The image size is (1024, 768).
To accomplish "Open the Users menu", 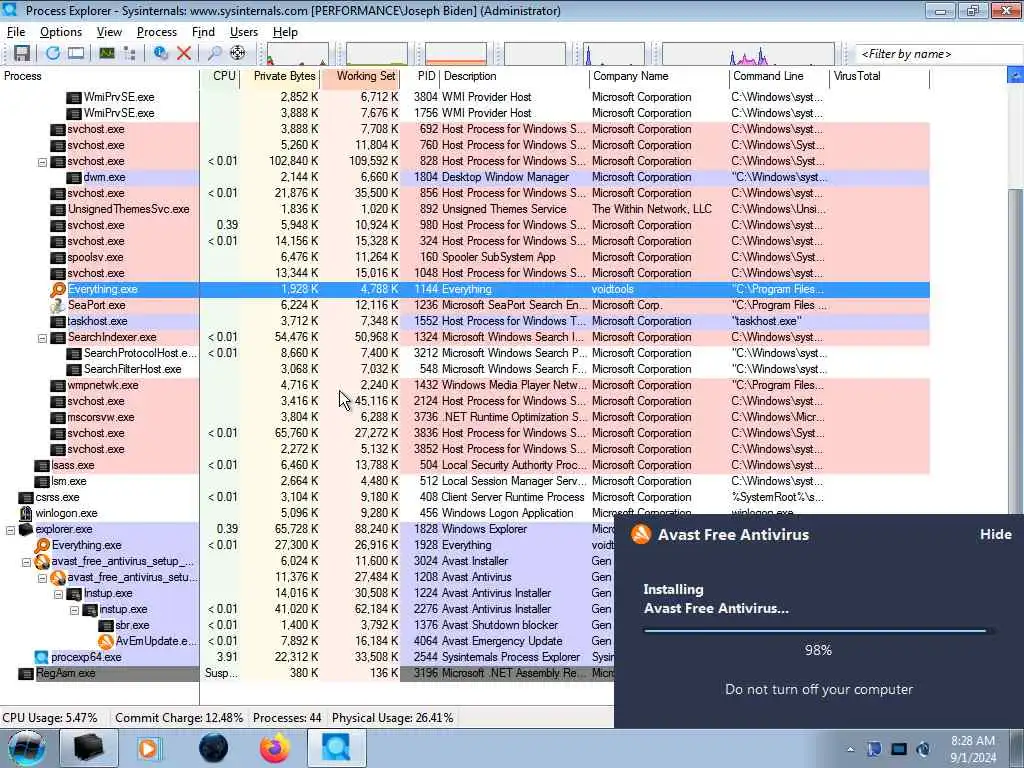I will coord(244,31).
